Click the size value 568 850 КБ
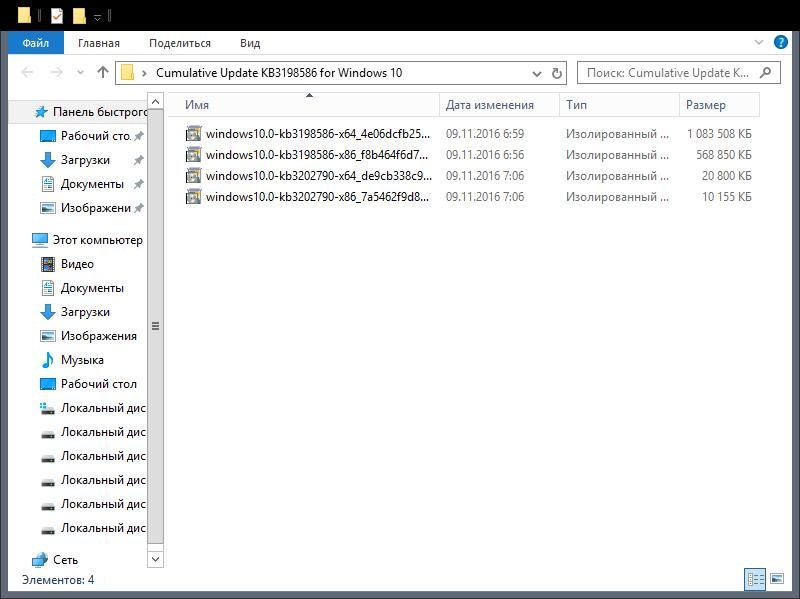The image size is (800, 599). coord(724,155)
